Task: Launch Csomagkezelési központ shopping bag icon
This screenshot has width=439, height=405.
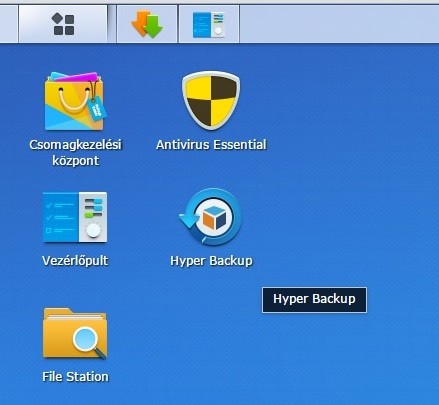Action: (x=75, y=101)
